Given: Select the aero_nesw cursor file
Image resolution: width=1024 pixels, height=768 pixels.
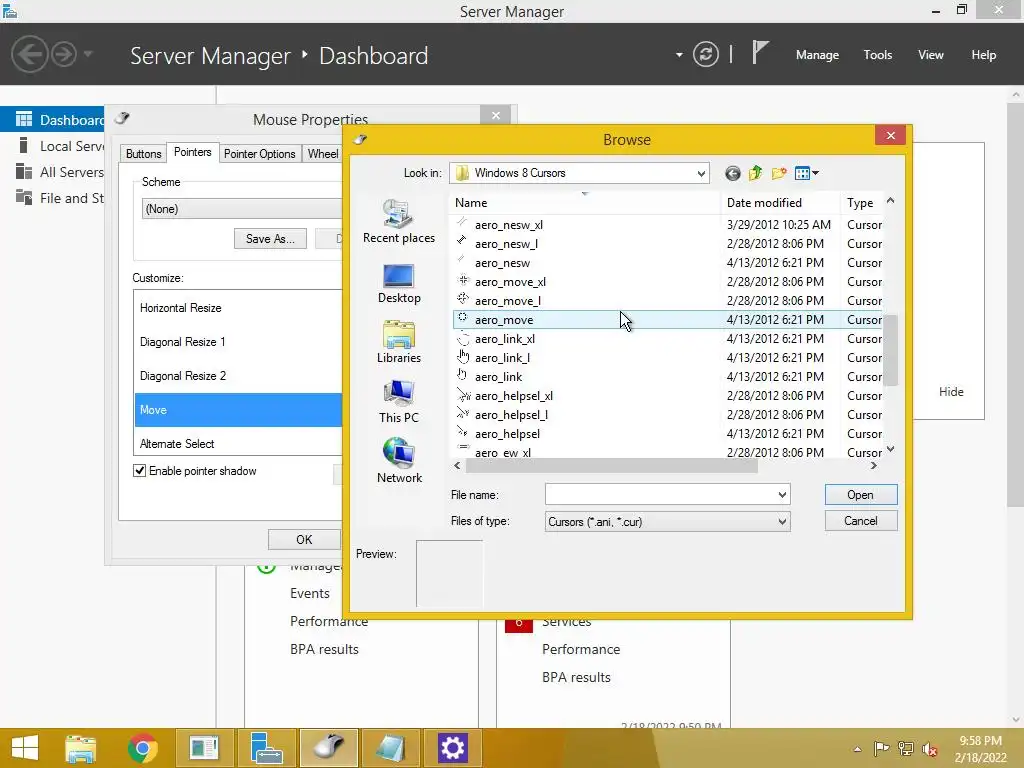Looking at the screenshot, I should tap(667, 263).
